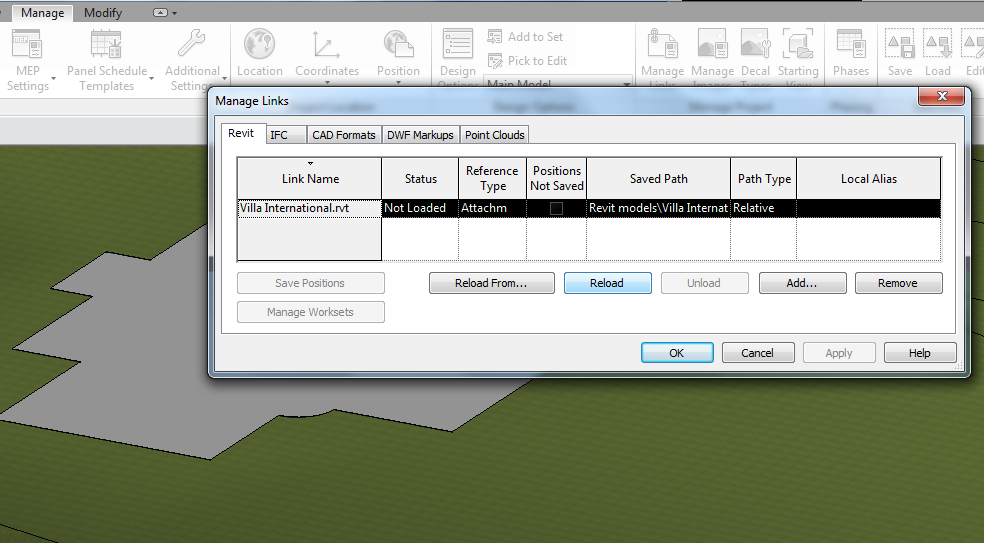Open the Coordinates tool
The height and width of the screenshot is (543, 984).
pyautogui.click(x=326, y=46)
